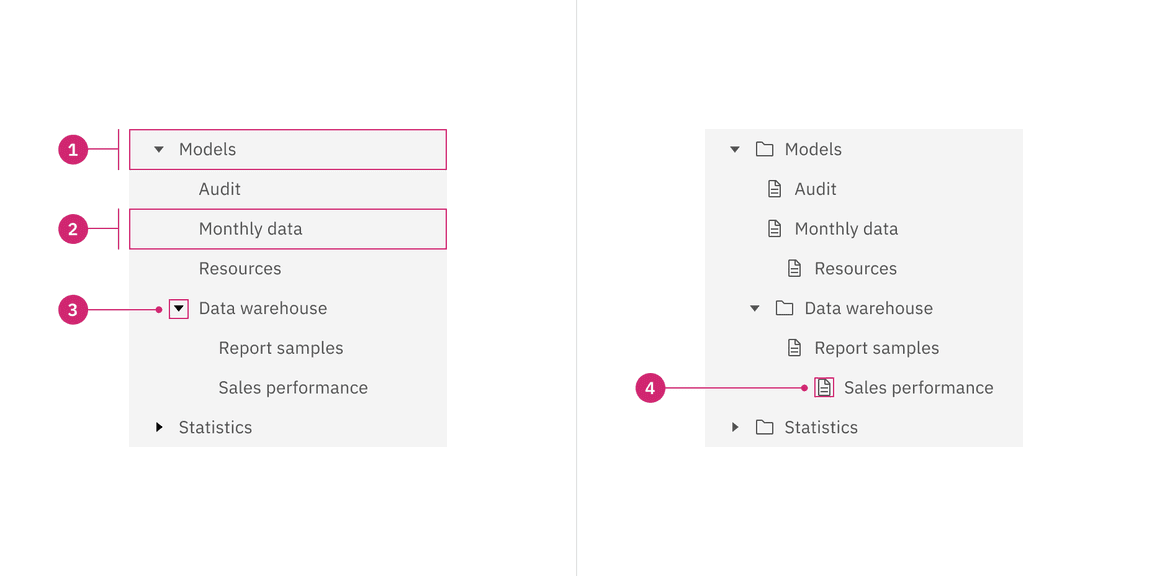Click the highlighted document icon beside Sales performance
Image resolution: width=1152 pixels, height=576 pixels.
tap(824, 387)
